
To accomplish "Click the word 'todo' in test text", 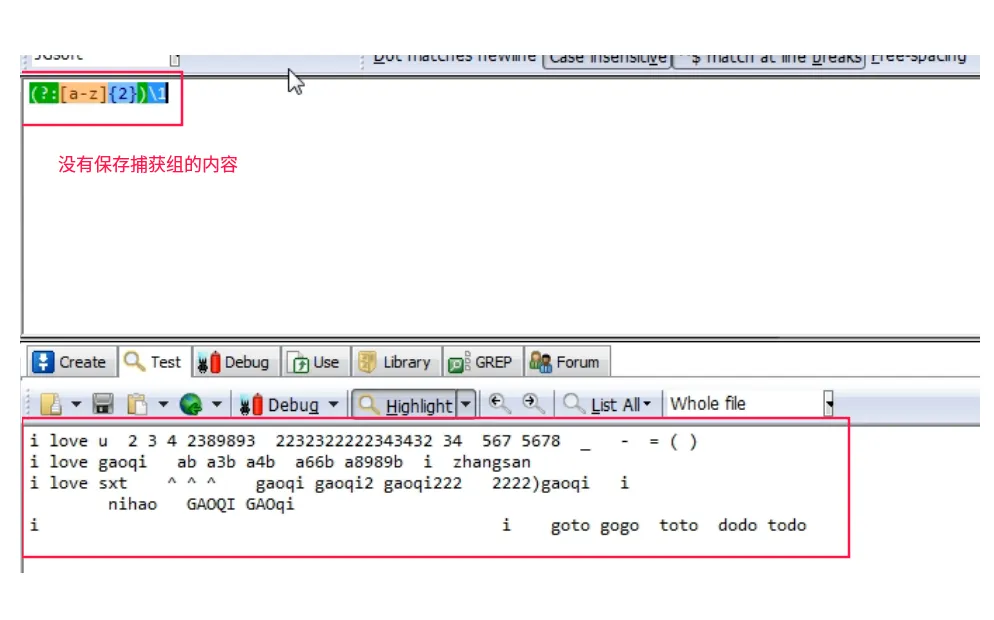I will [787, 526].
